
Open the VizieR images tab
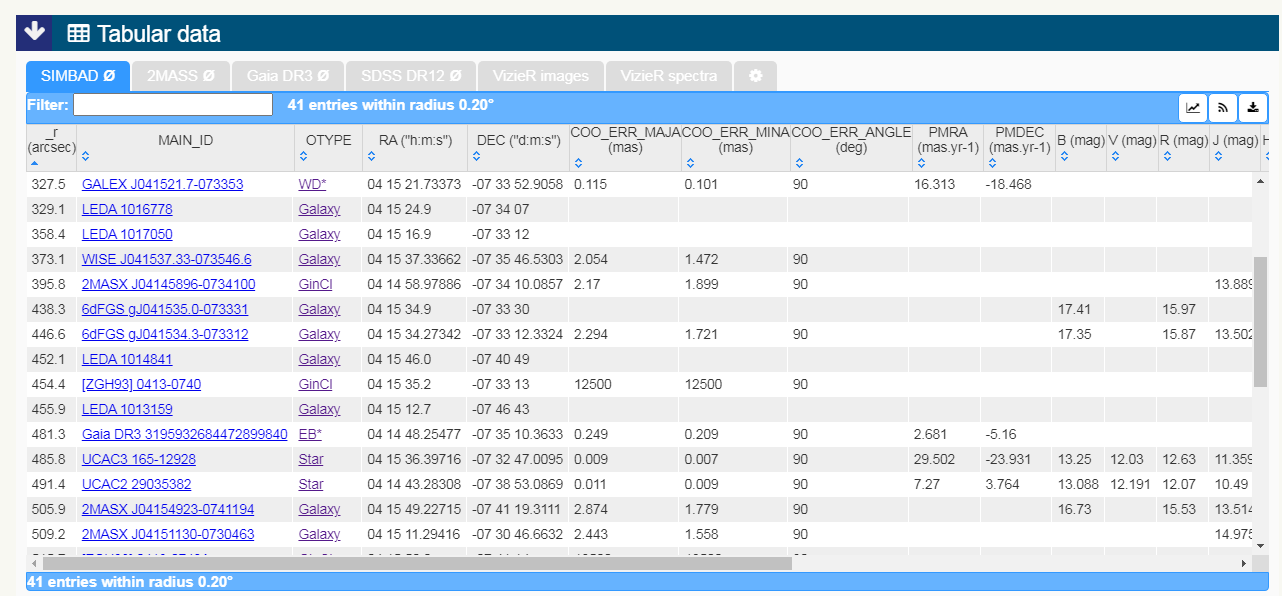coord(541,76)
